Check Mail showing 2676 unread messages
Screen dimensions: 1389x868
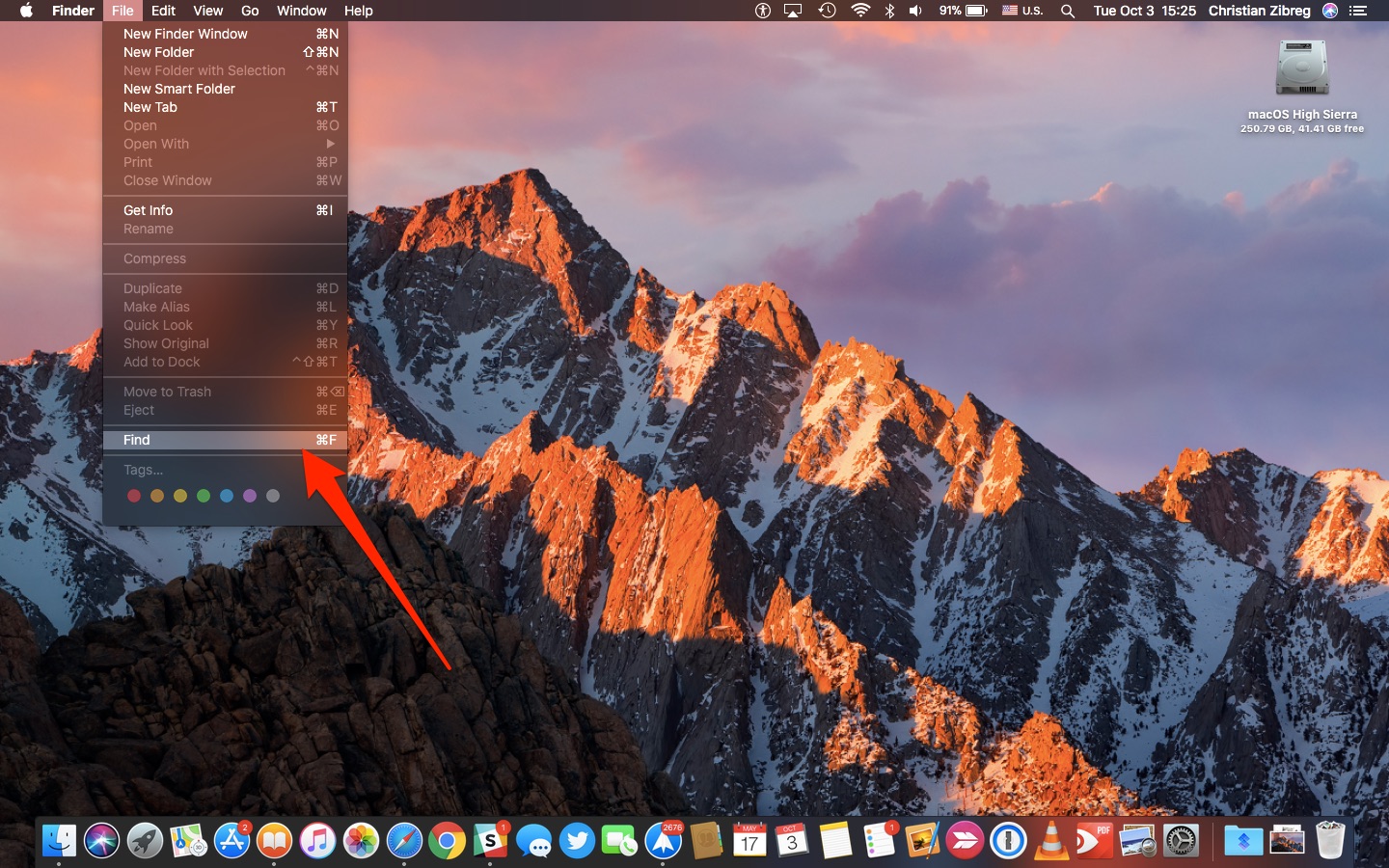tap(664, 841)
